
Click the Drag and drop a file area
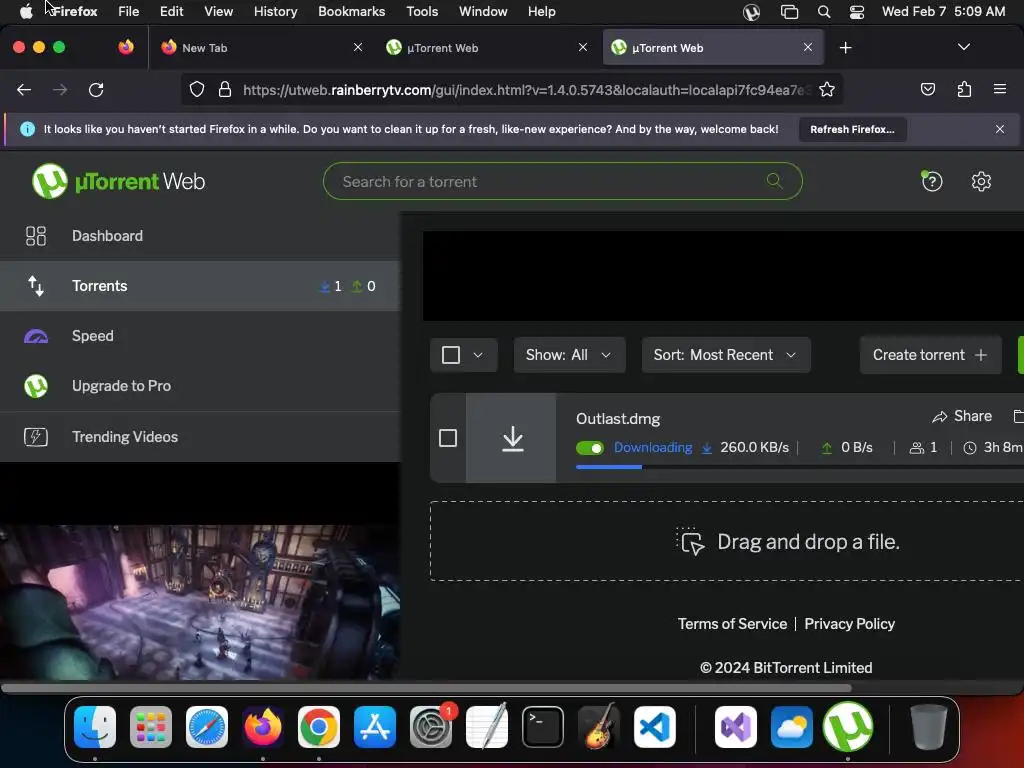tap(727, 541)
